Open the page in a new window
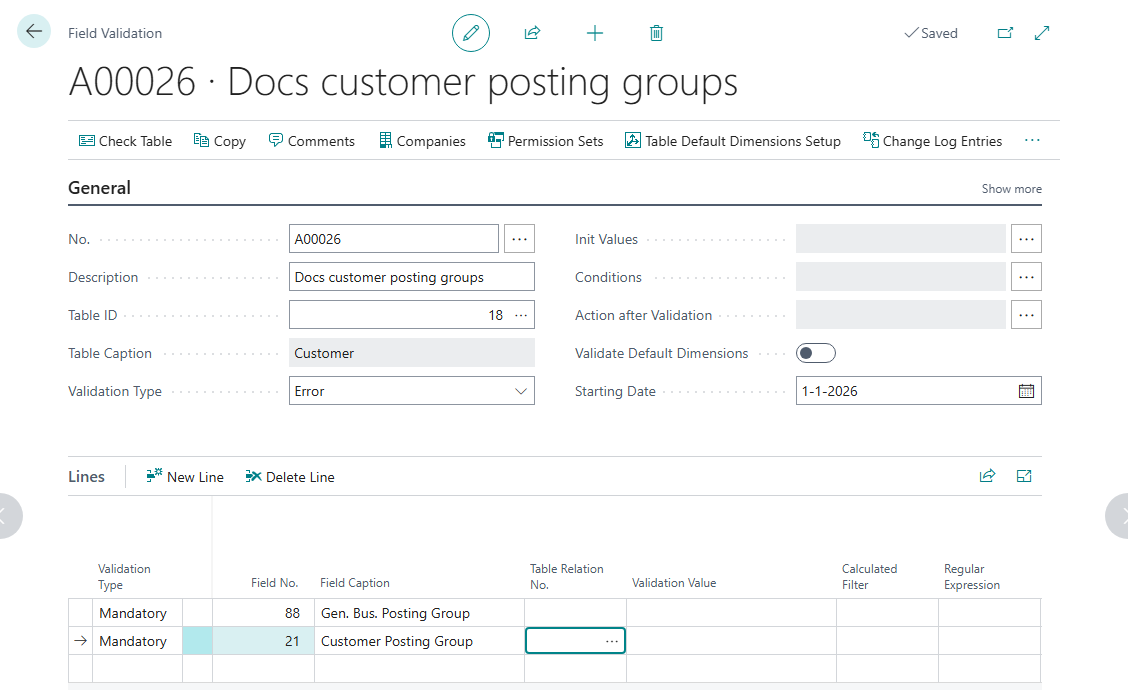Screen dimensions: 1128x690 (1005, 33)
